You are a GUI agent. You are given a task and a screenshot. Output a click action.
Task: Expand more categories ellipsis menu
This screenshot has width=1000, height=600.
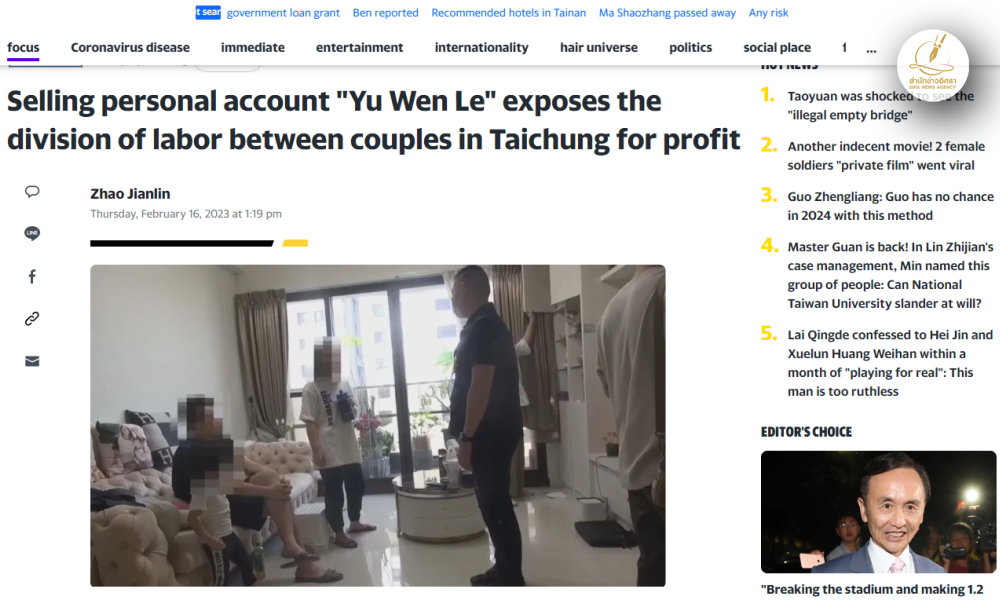click(x=871, y=48)
